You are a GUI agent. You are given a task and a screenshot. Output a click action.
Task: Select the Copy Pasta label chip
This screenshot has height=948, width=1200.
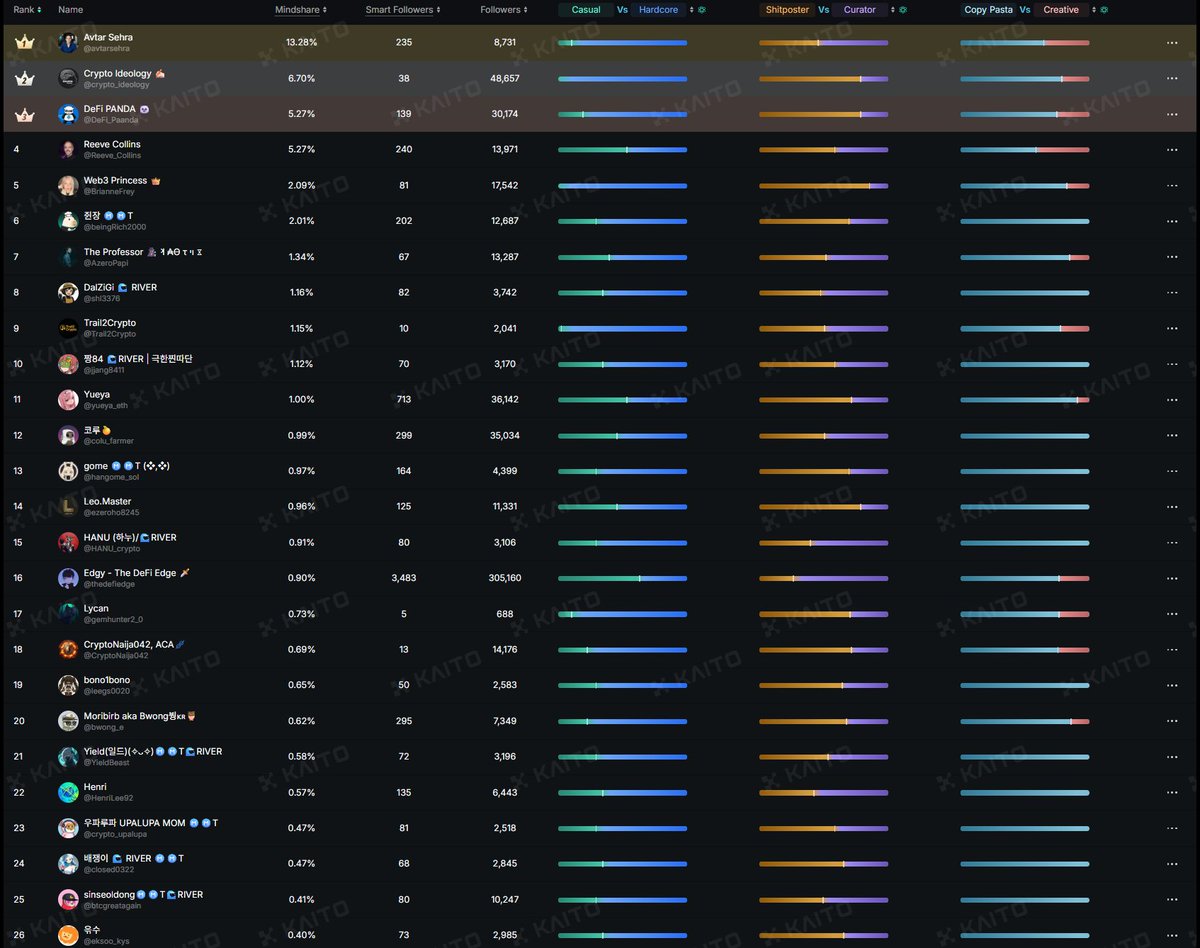click(988, 10)
